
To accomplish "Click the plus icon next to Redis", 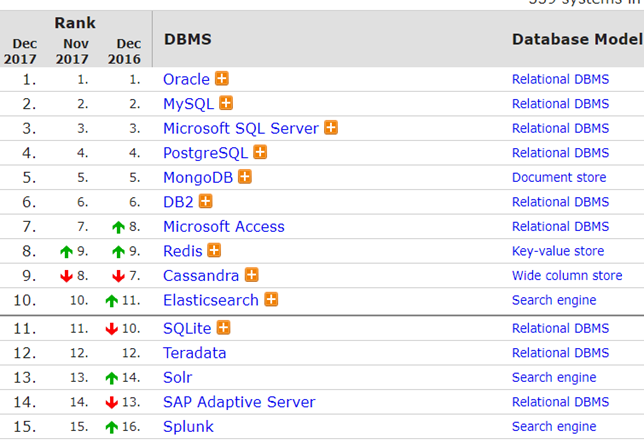I will click(x=214, y=250).
